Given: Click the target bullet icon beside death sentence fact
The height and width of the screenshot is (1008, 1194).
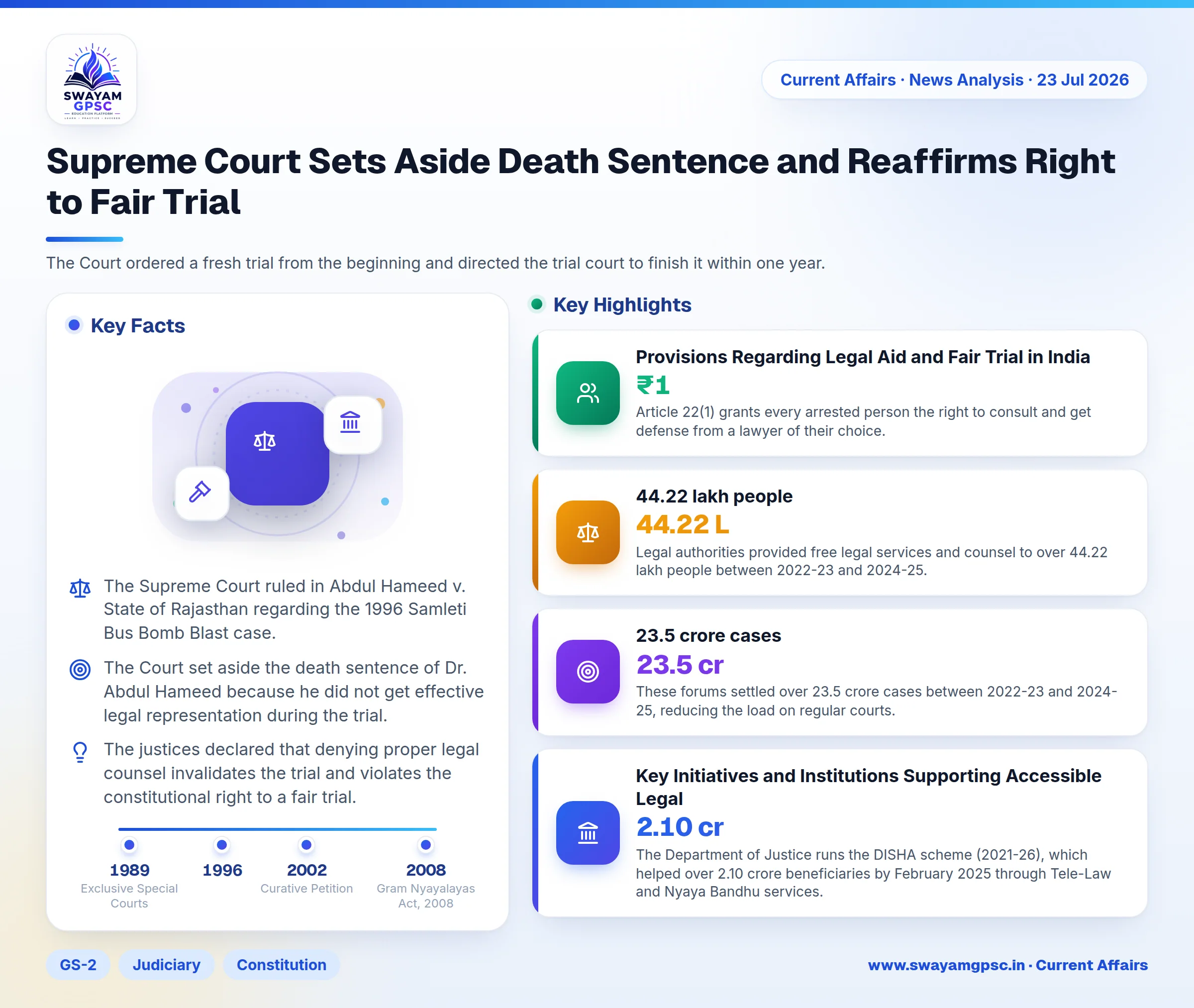Looking at the screenshot, I should 80,669.
